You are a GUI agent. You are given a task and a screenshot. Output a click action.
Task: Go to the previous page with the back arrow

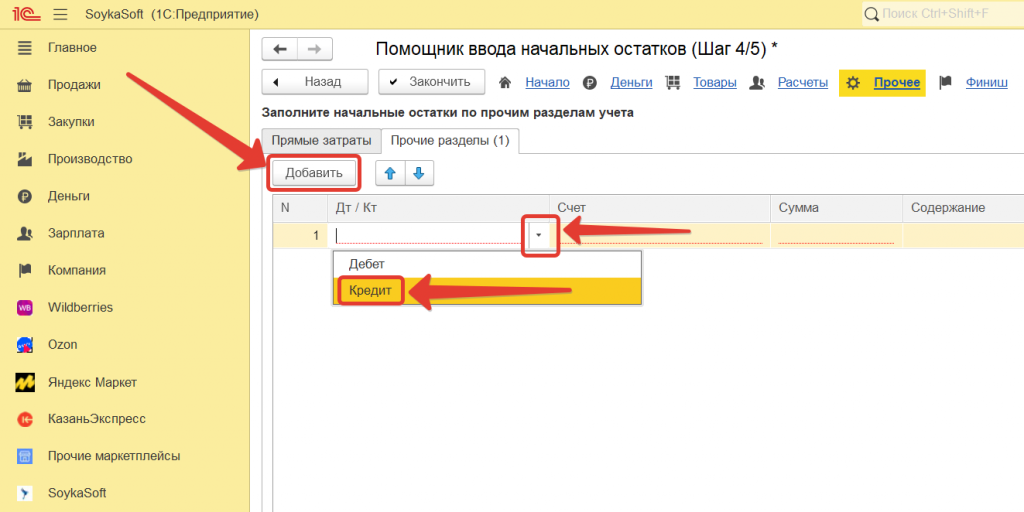pyautogui.click(x=280, y=49)
